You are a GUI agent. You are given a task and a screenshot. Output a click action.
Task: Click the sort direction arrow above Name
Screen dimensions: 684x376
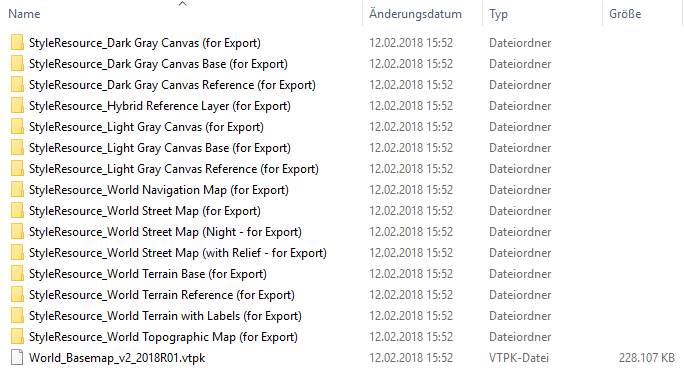[x=182, y=4]
